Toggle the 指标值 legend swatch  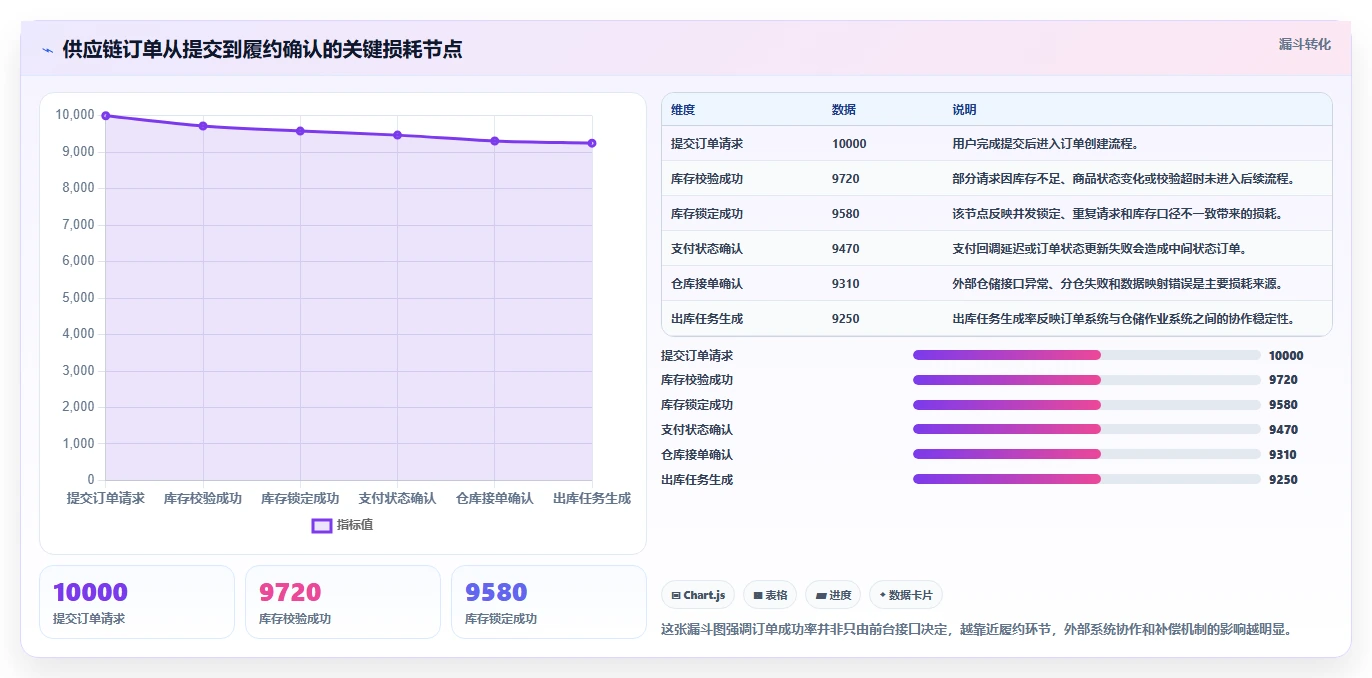tap(322, 525)
